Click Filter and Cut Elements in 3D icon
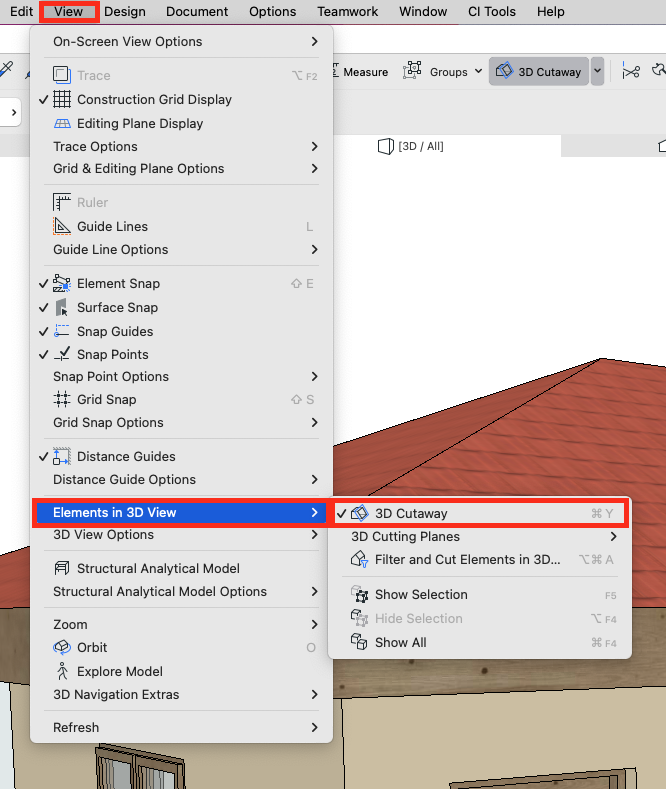Screen dimensions: 666x789 [x=359, y=560]
